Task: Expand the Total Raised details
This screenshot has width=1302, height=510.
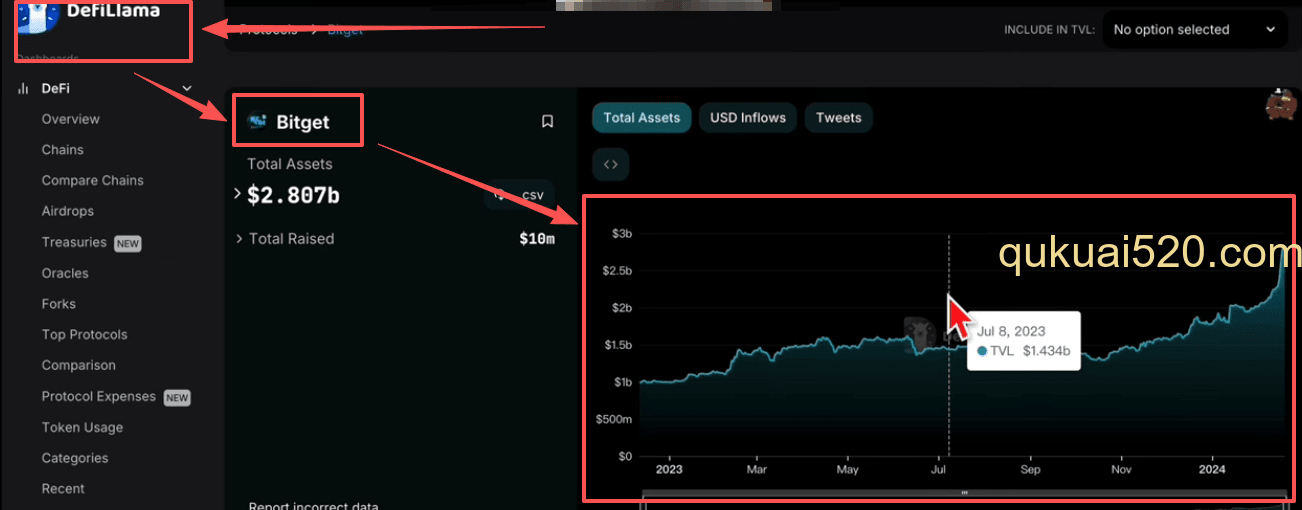Action: 240,239
